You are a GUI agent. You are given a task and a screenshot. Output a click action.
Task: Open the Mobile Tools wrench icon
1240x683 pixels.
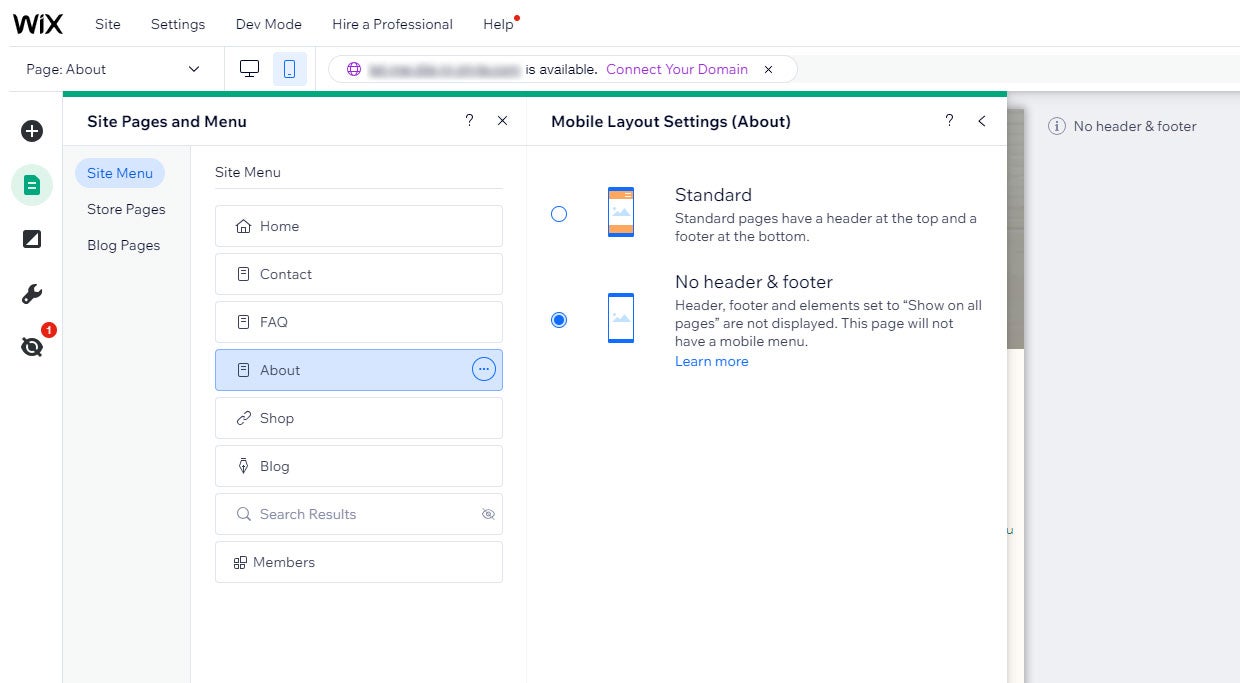(x=32, y=294)
